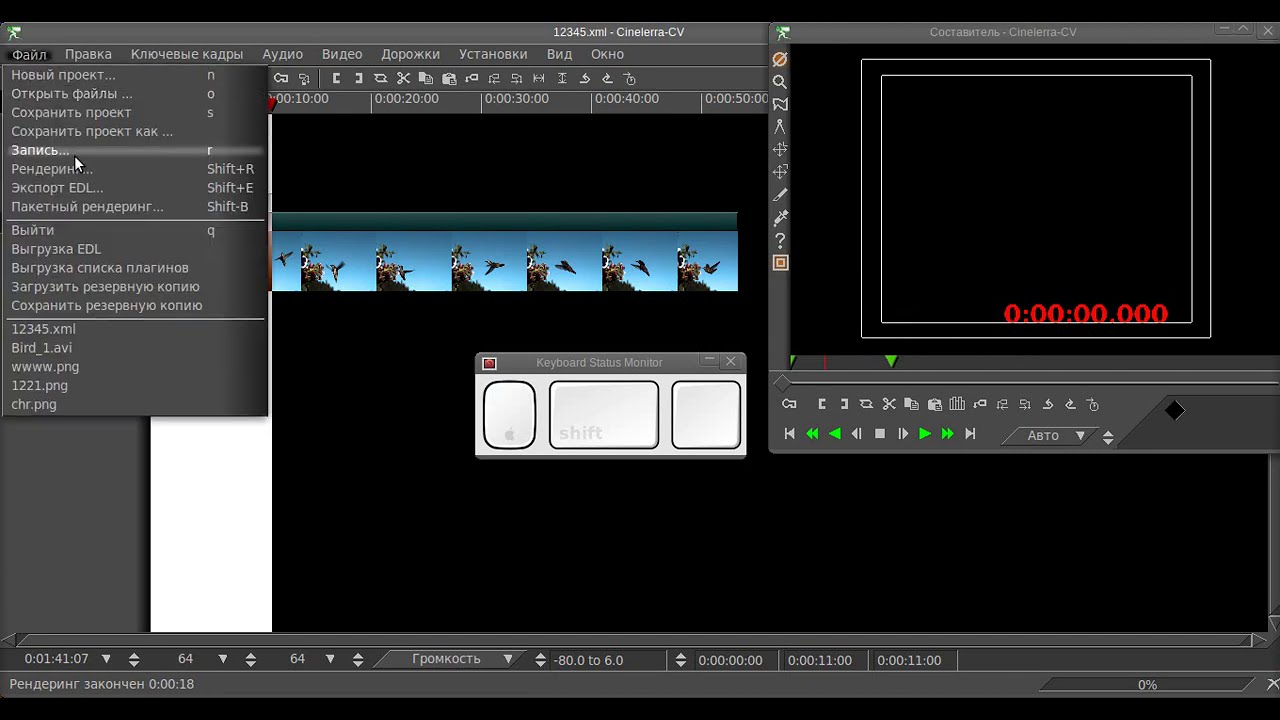
Task: Click the -80.0 to 6.0 range field
Action: click(x=608, y=660)
